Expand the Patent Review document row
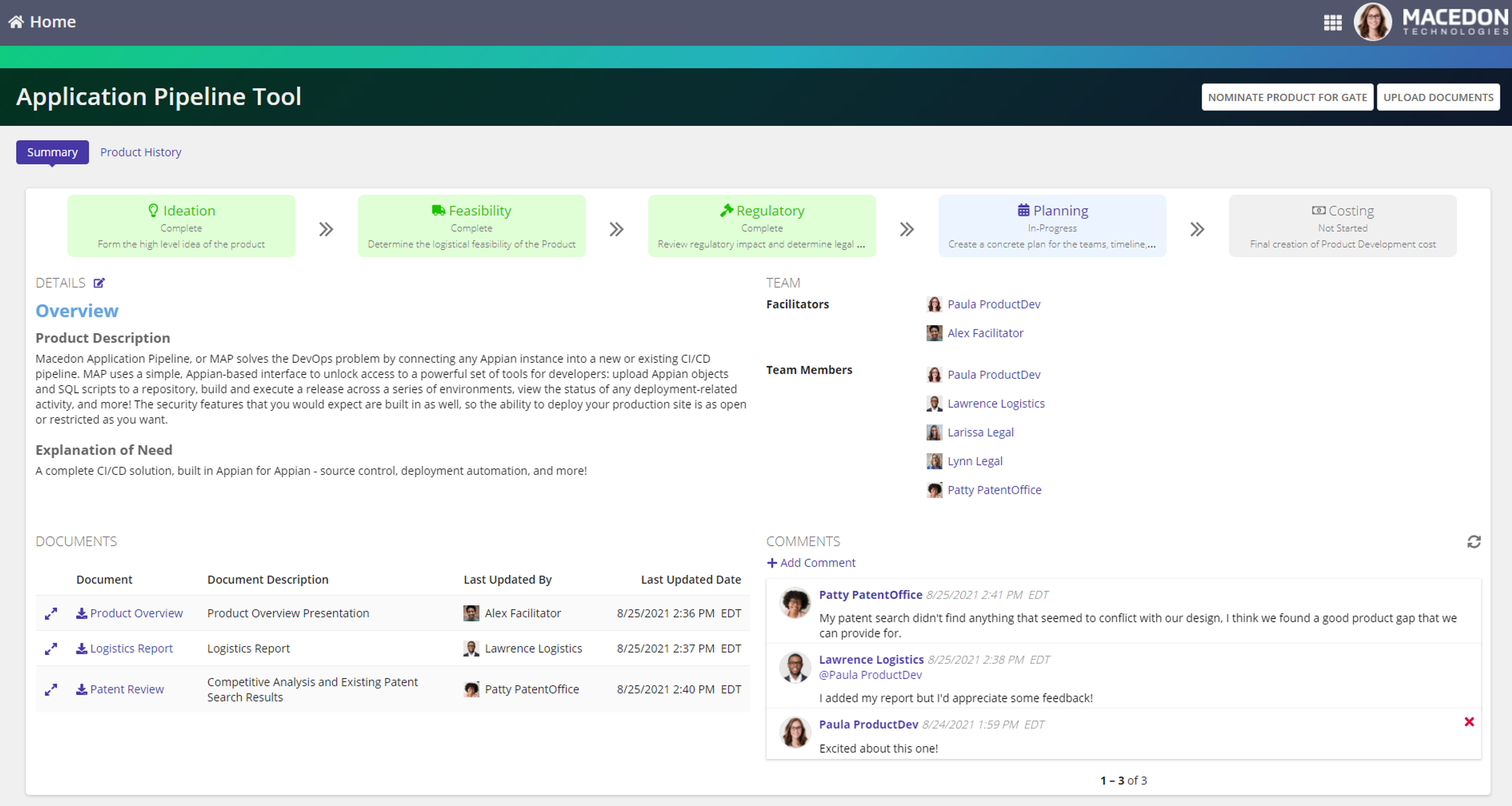 [x=51, y=690]
